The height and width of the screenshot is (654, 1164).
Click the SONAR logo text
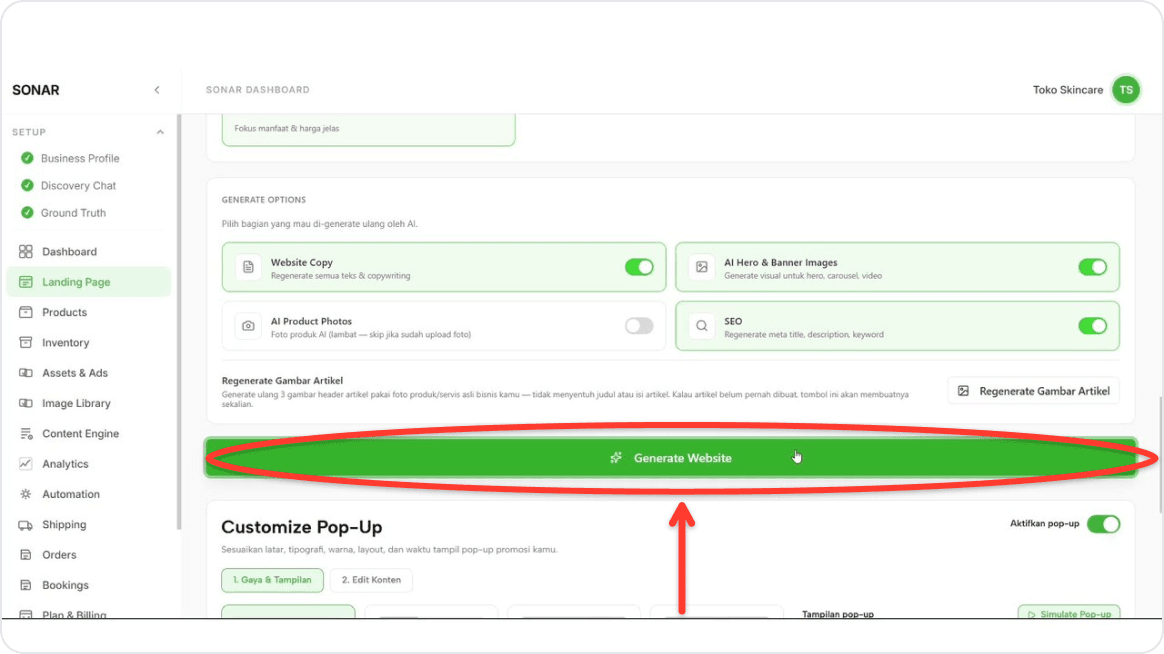36,90
